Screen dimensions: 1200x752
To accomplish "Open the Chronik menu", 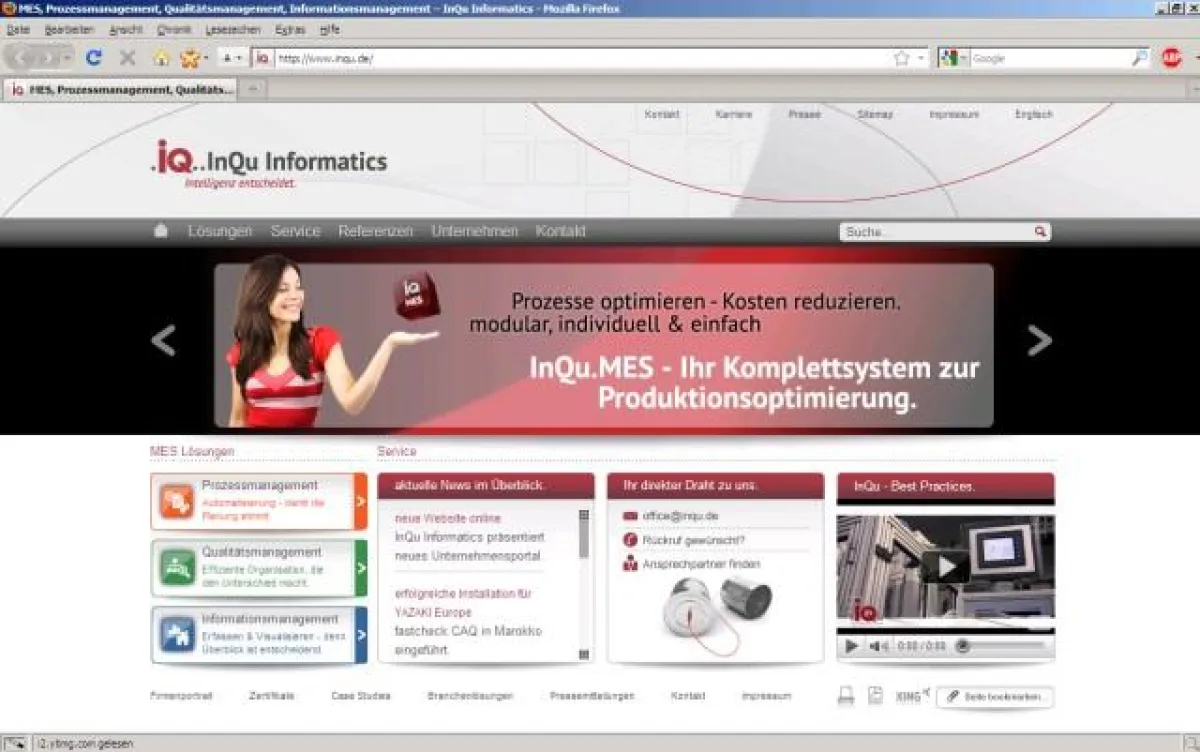I will coord(174,30).
